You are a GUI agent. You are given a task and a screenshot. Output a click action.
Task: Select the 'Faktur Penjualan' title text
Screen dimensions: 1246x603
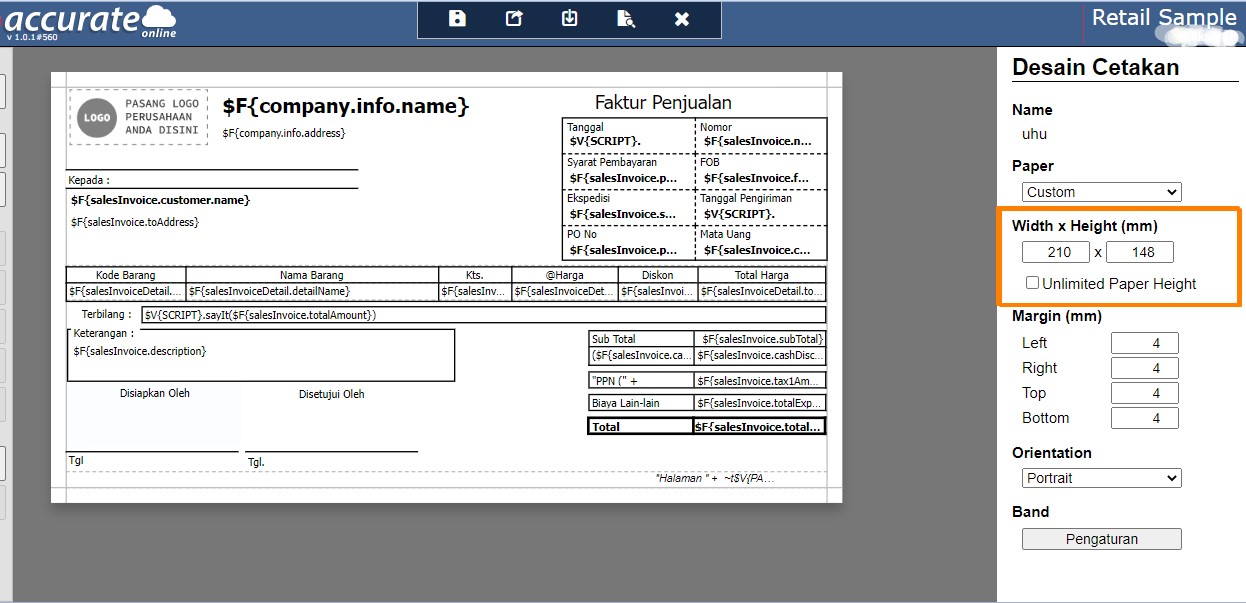coord(663,102)
